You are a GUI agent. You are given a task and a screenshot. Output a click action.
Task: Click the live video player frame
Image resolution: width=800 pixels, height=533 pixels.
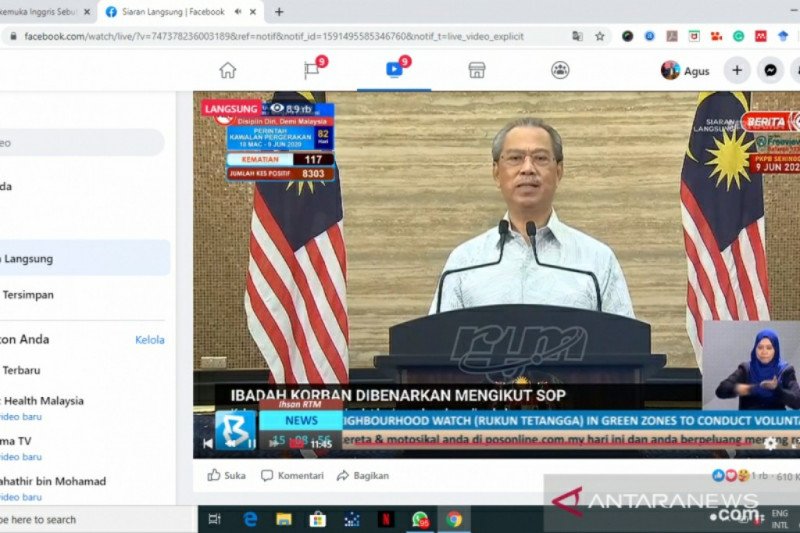click(496, 274)
